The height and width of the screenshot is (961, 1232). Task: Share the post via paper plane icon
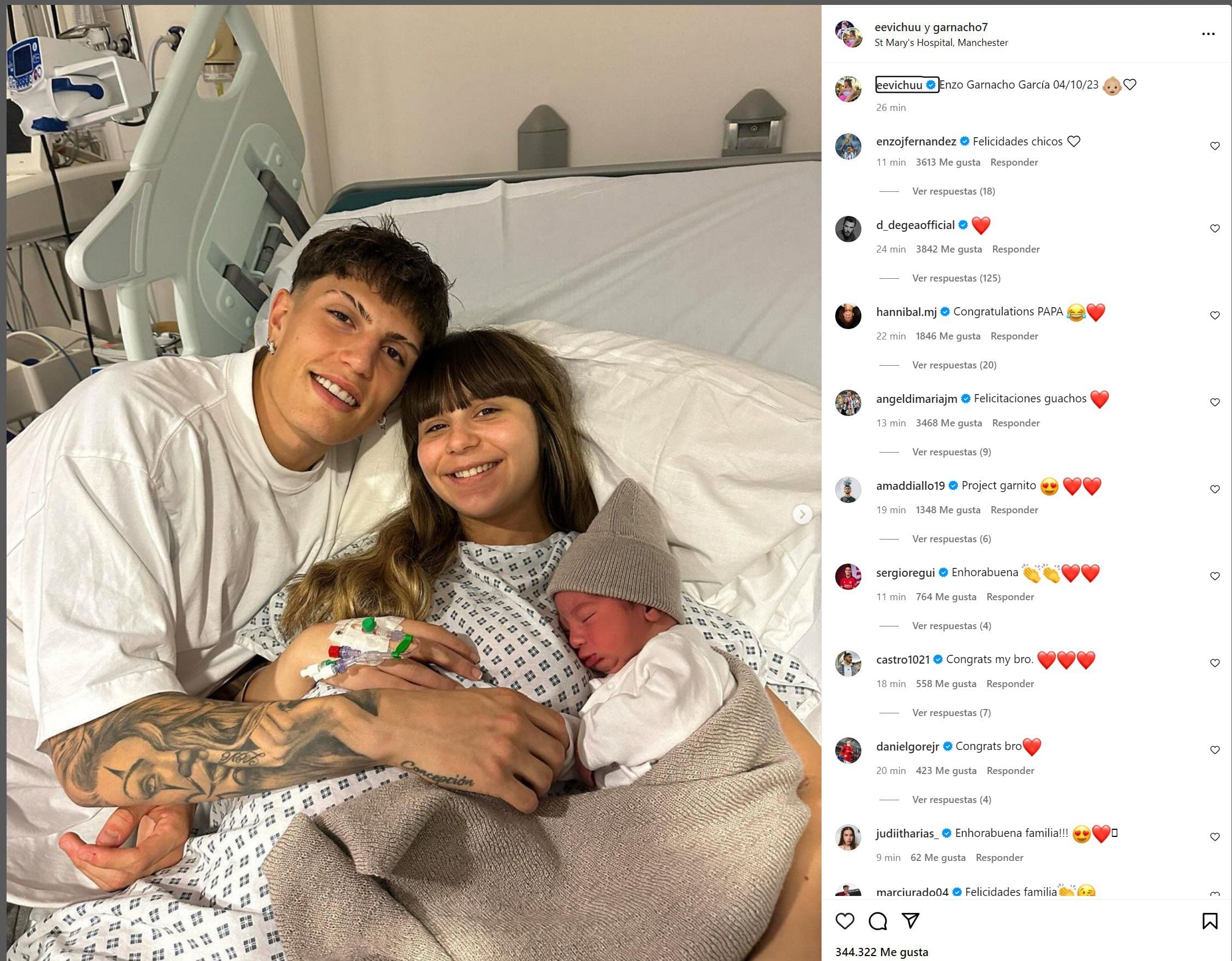coord(911,921)
